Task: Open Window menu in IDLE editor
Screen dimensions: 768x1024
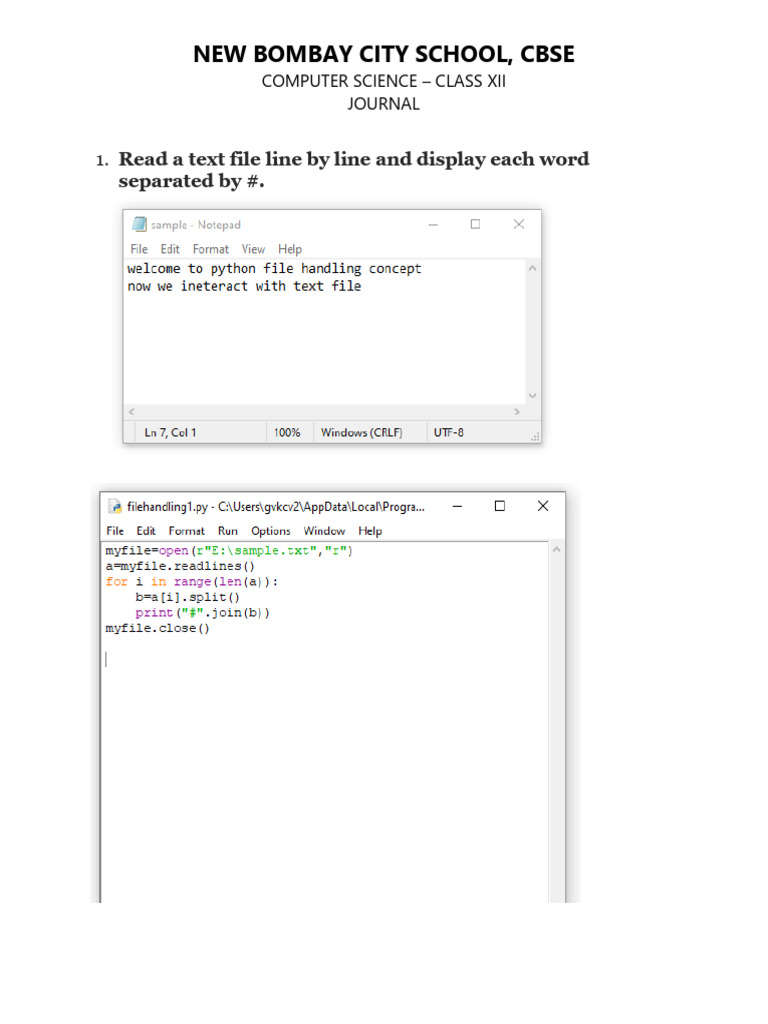Action: [x=324, y=531]
